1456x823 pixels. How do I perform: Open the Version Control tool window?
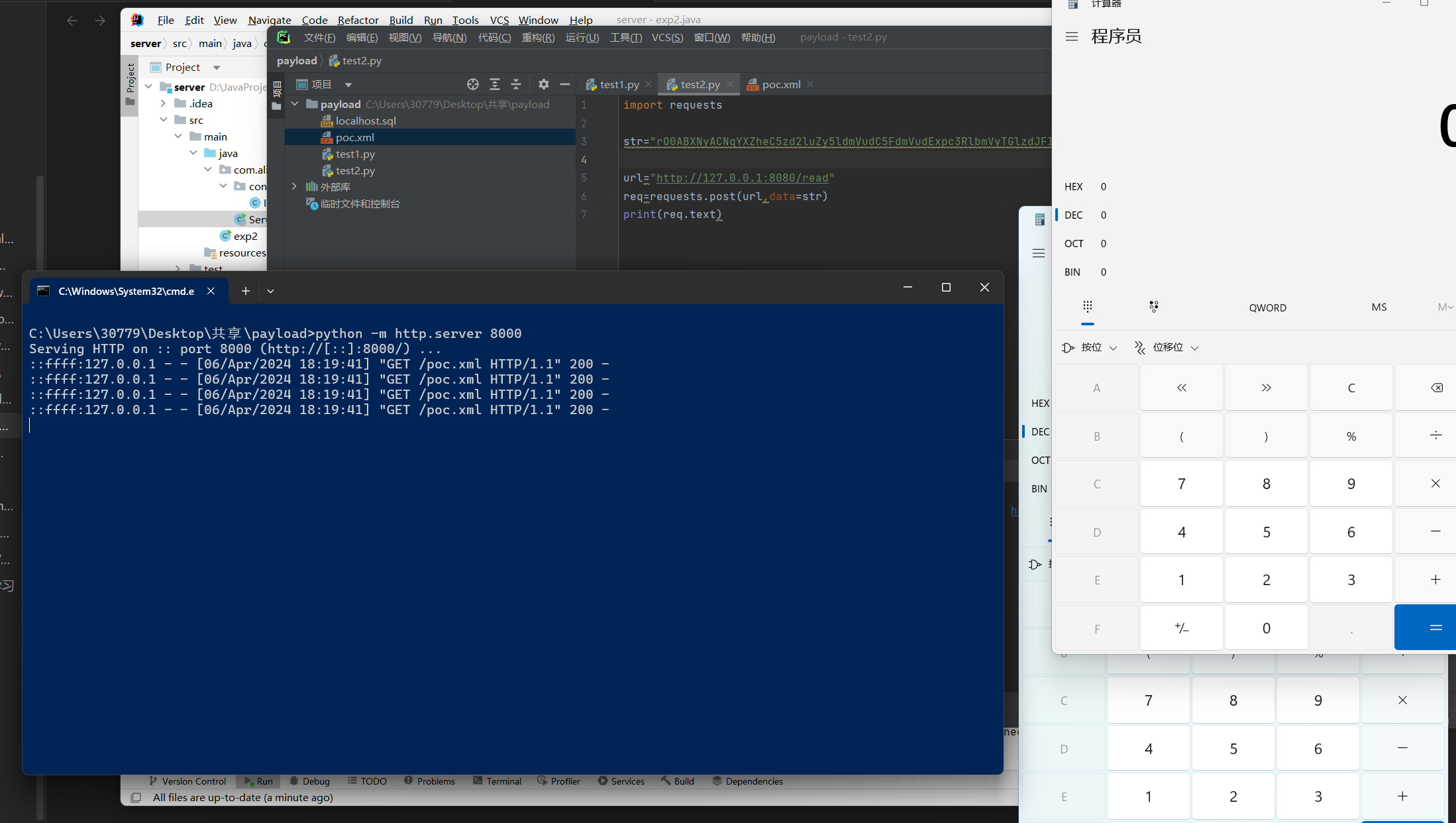pos(187,781)
